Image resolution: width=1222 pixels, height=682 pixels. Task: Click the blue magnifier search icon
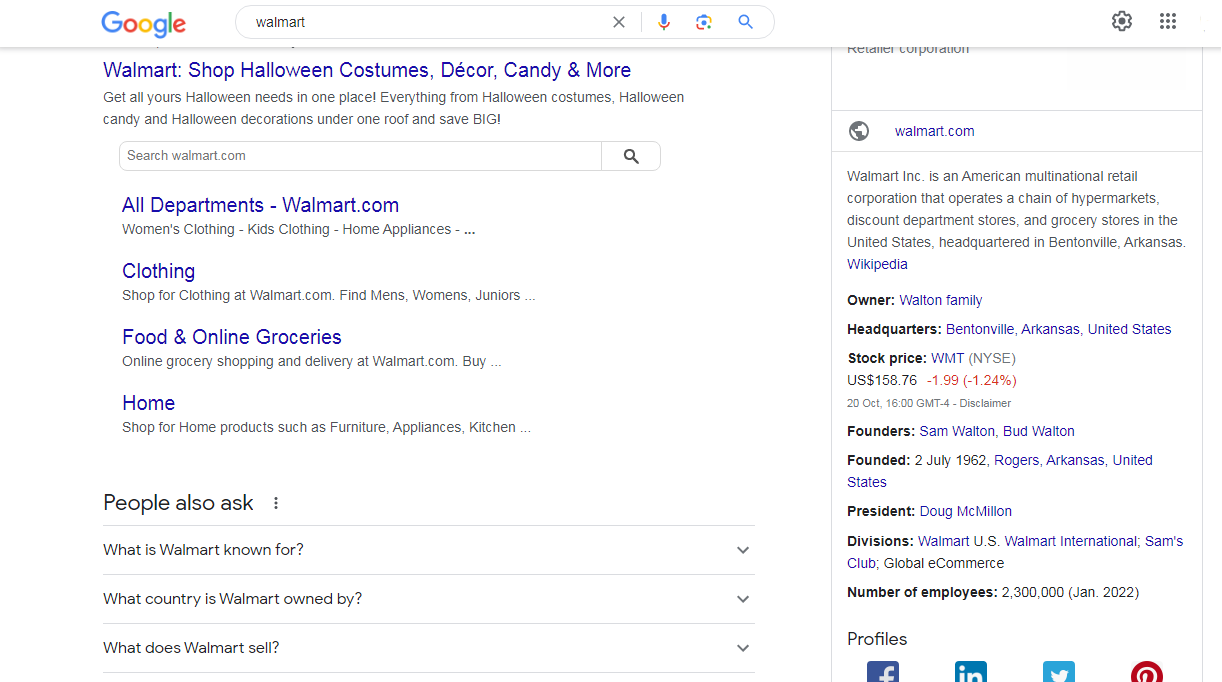coord(745,22)
